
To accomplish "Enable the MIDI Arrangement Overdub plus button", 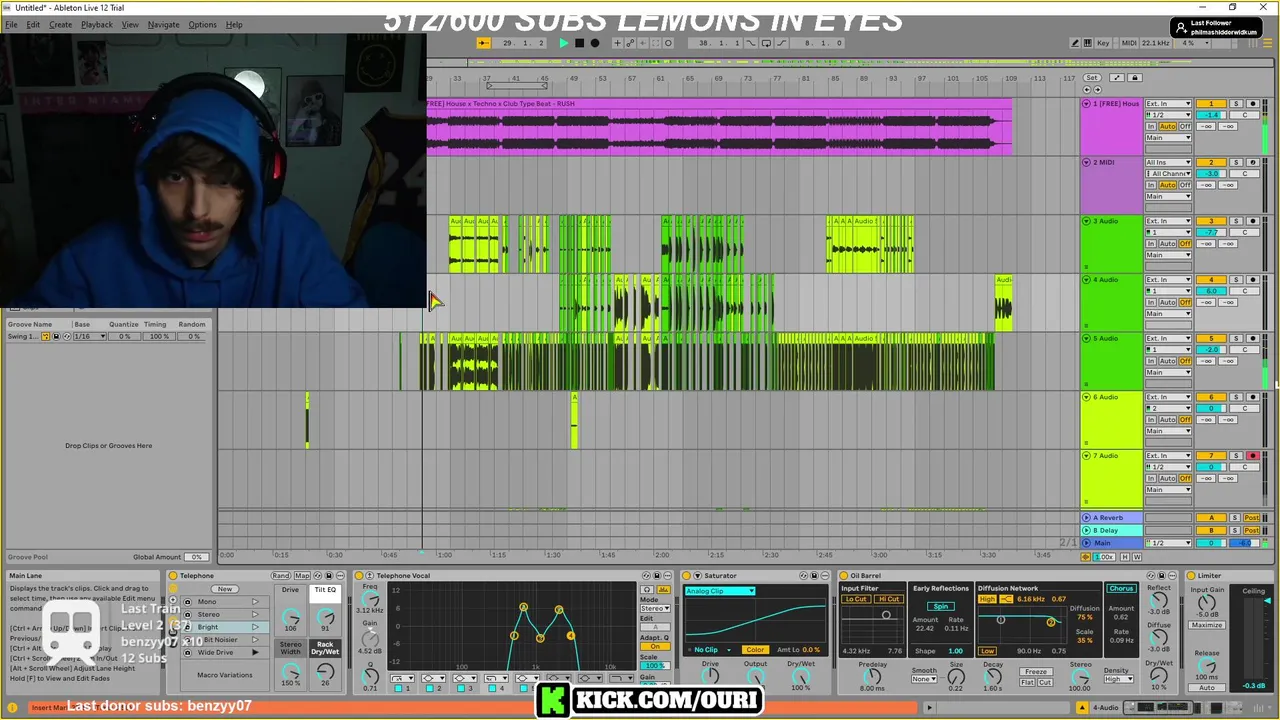I will (617, 43).
